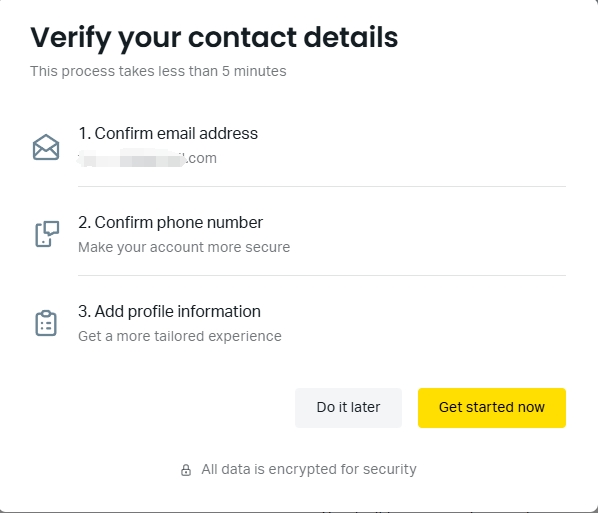The image size is (598, 513).
Task: Open the Add profile information step
Action: coord(169,311)
